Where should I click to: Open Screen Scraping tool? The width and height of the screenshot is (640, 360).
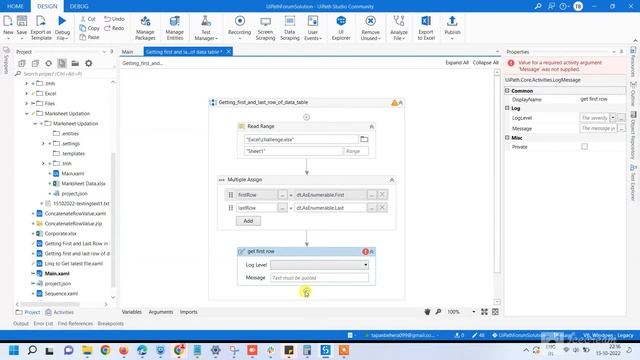[x=265, y=27]
